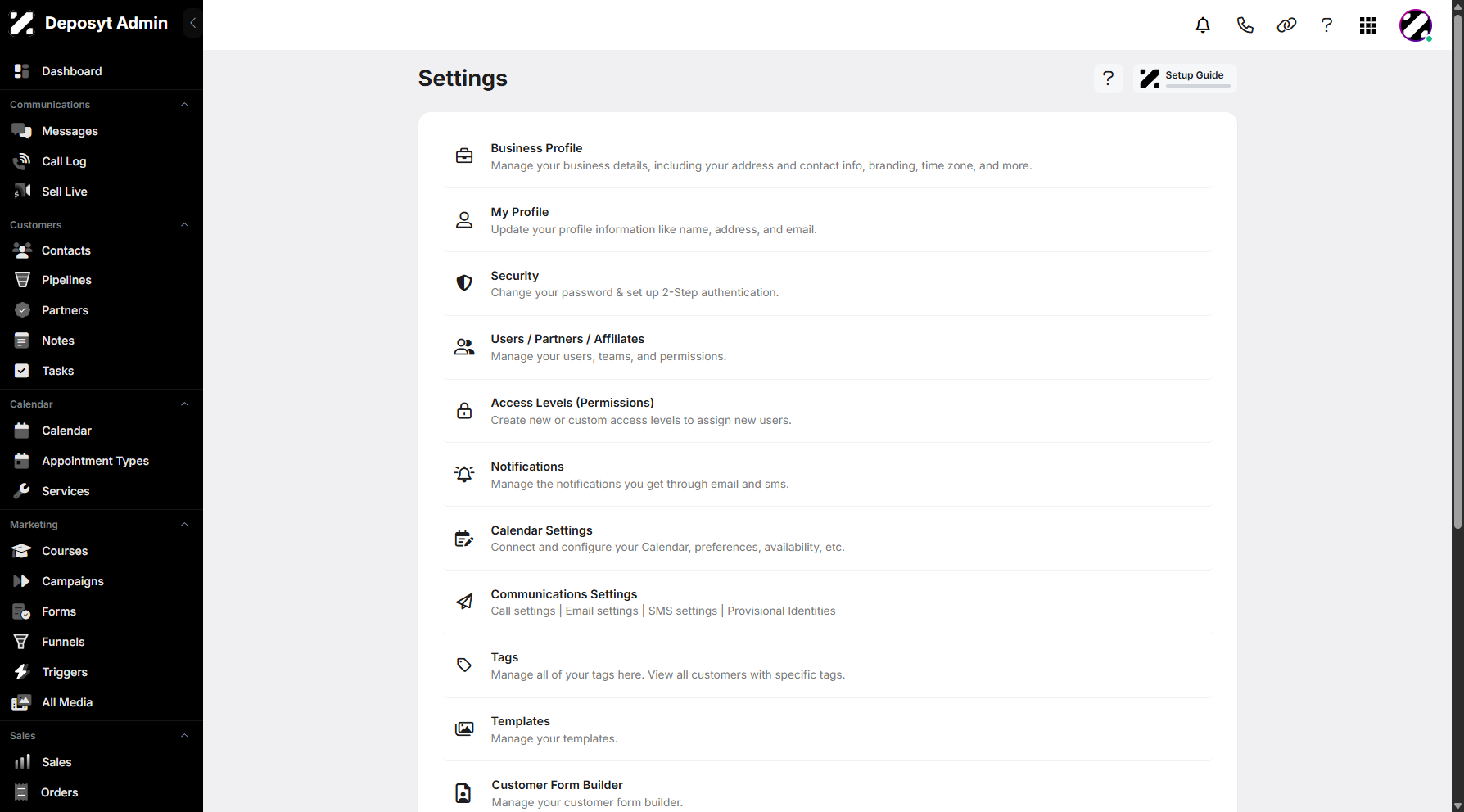Click the phone dialer icon in header

click(1245, 25)
